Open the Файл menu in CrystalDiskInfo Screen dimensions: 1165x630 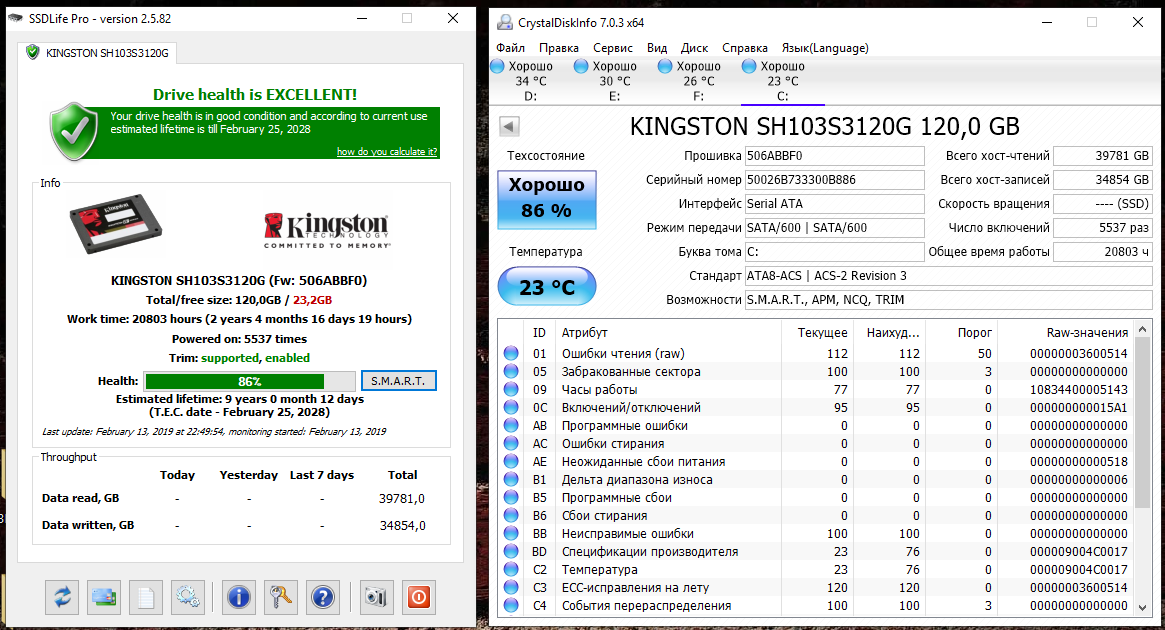point(510,48)
